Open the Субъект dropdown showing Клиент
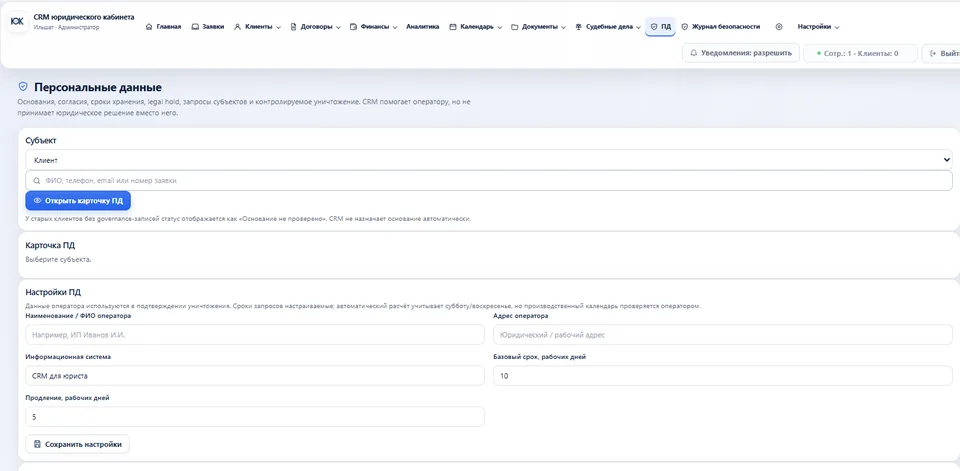960x471 pixels. 489,160
